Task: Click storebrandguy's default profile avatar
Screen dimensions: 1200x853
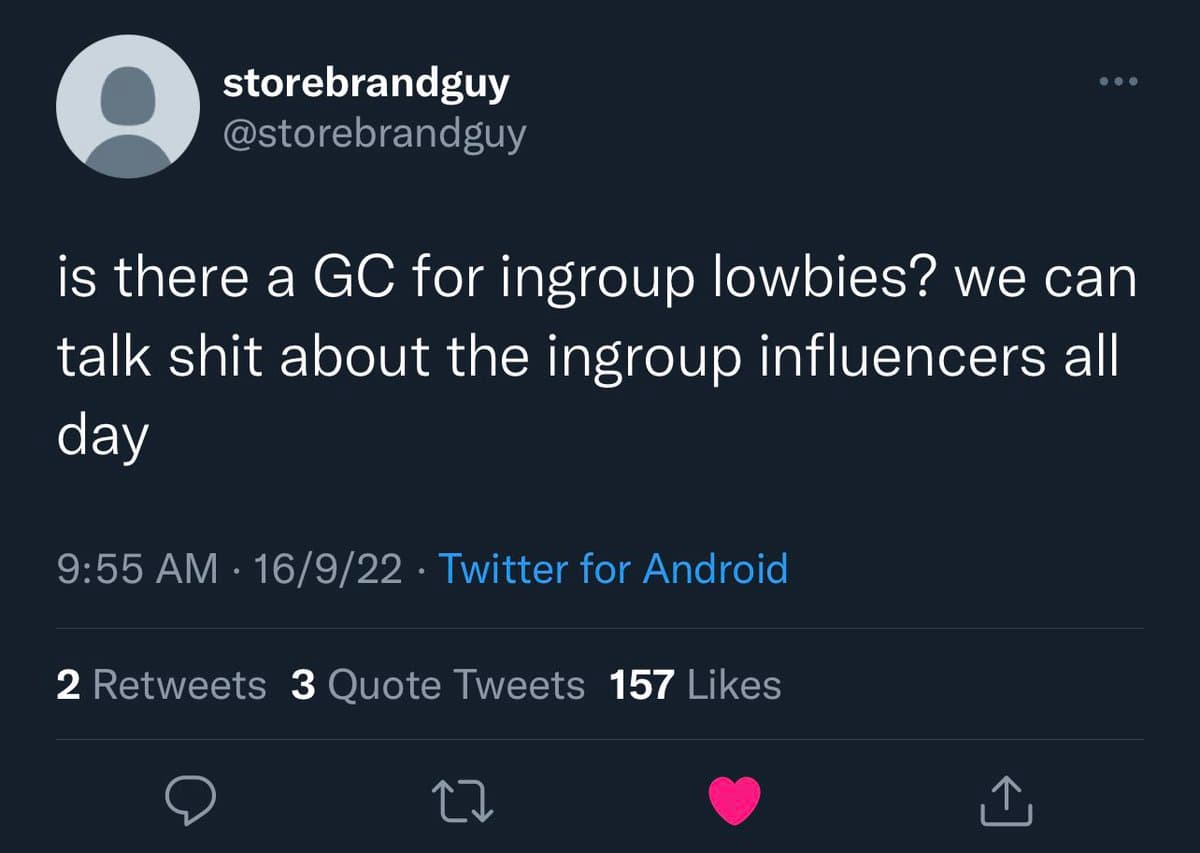Action: tap(127, 105)
